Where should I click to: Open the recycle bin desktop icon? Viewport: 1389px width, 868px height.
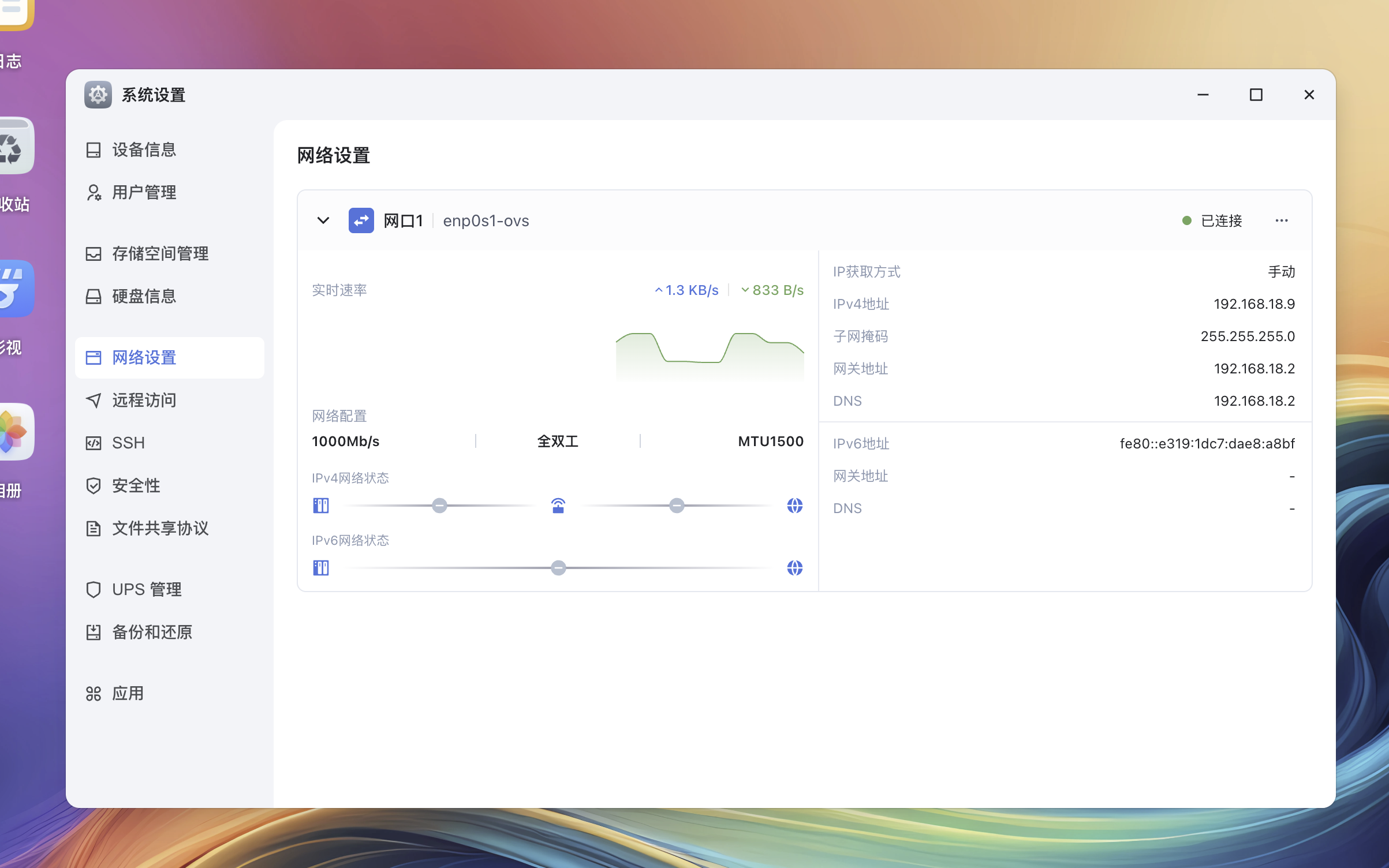pyautogui.click(x=16, y=145)
